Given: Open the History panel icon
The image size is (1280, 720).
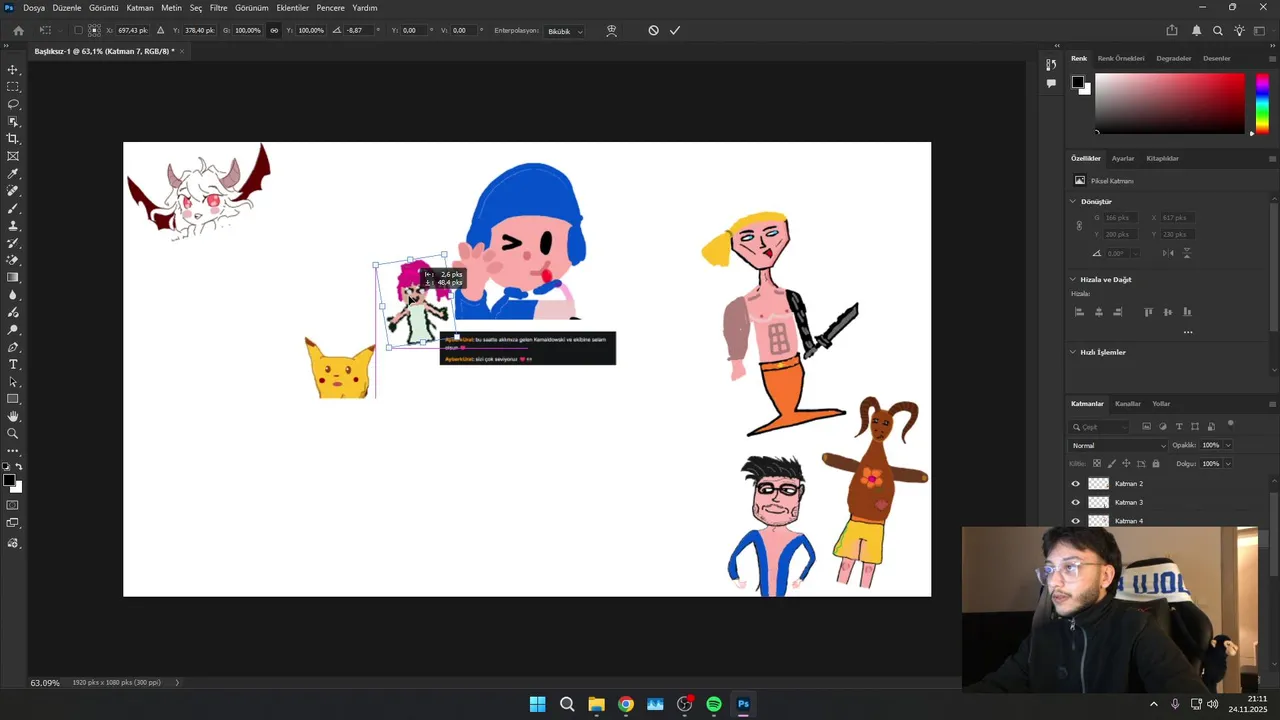Looking at the screenshot, I should click(1051, 65).
